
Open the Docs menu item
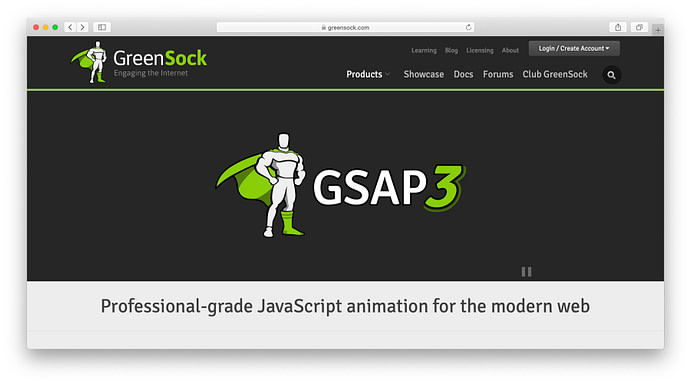[x=463, y=74]
